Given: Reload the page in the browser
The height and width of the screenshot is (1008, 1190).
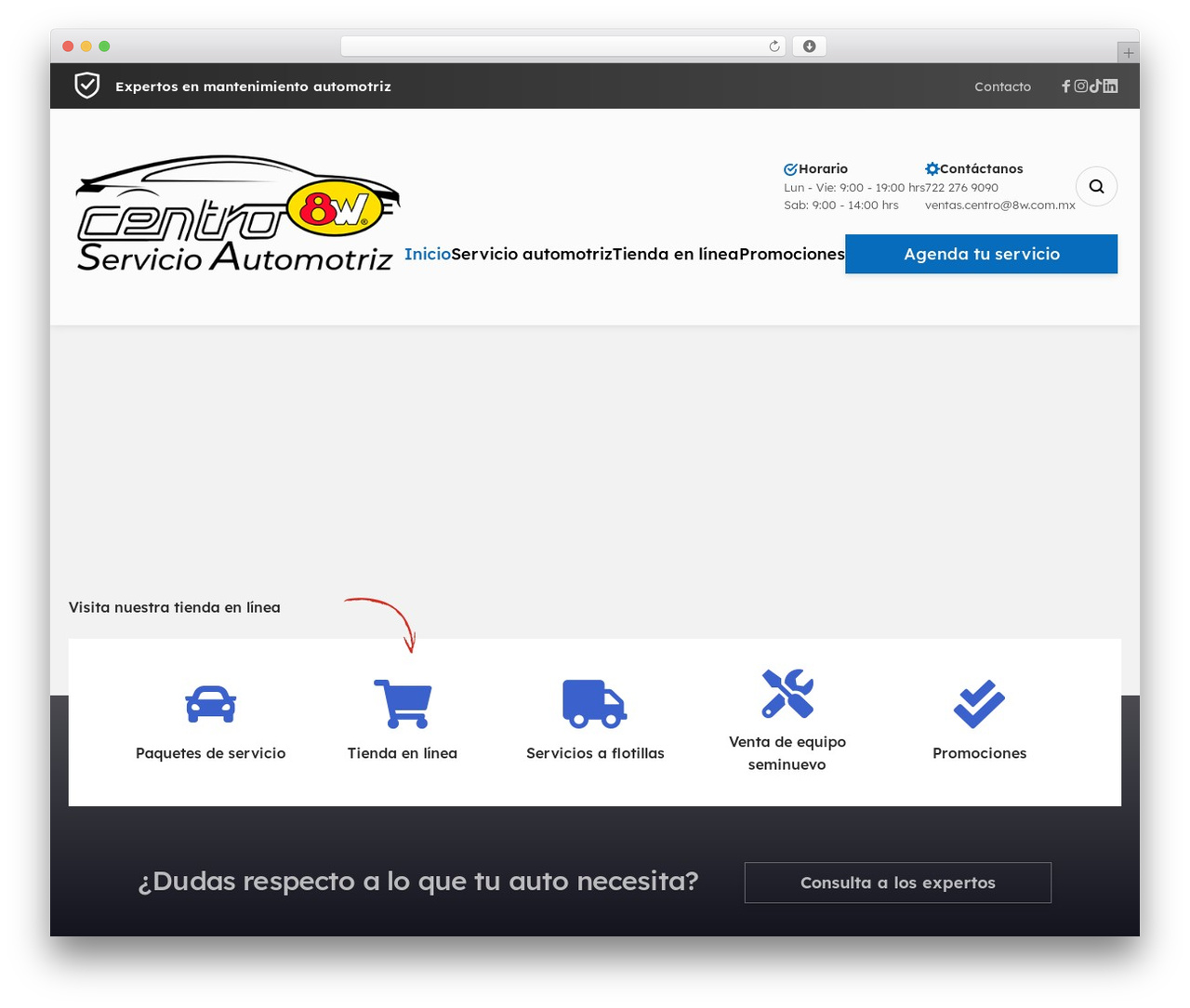Looking at the screenshot, I should tap(774, 46).
